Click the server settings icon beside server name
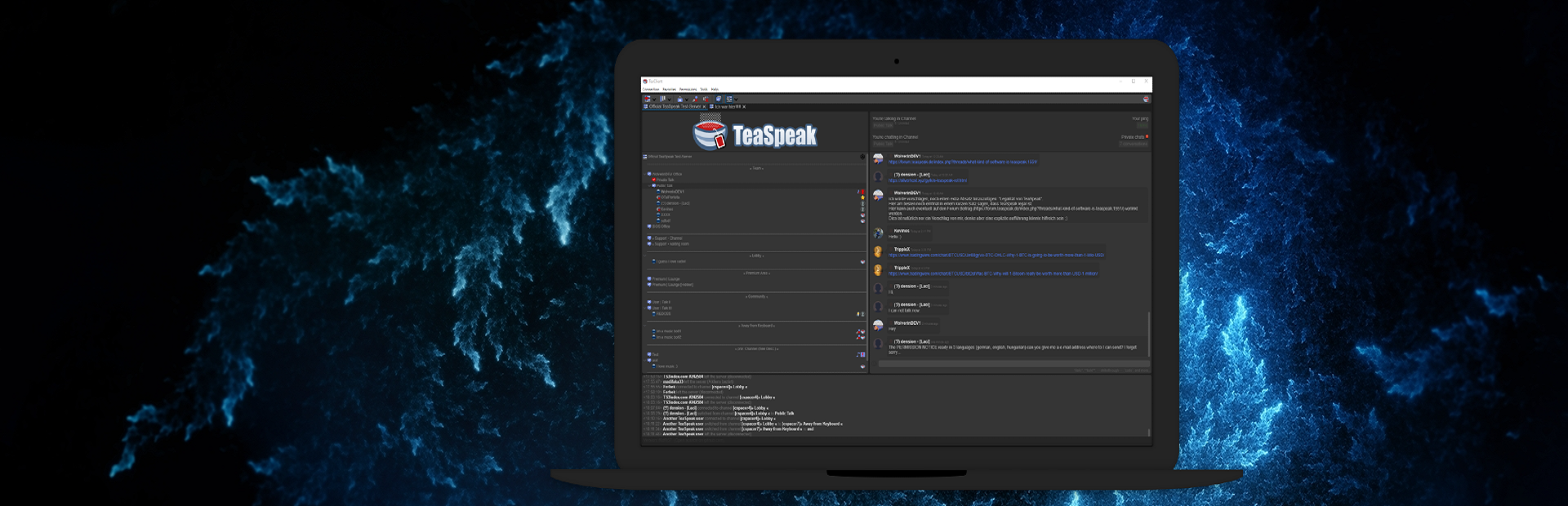 [862, 157]
